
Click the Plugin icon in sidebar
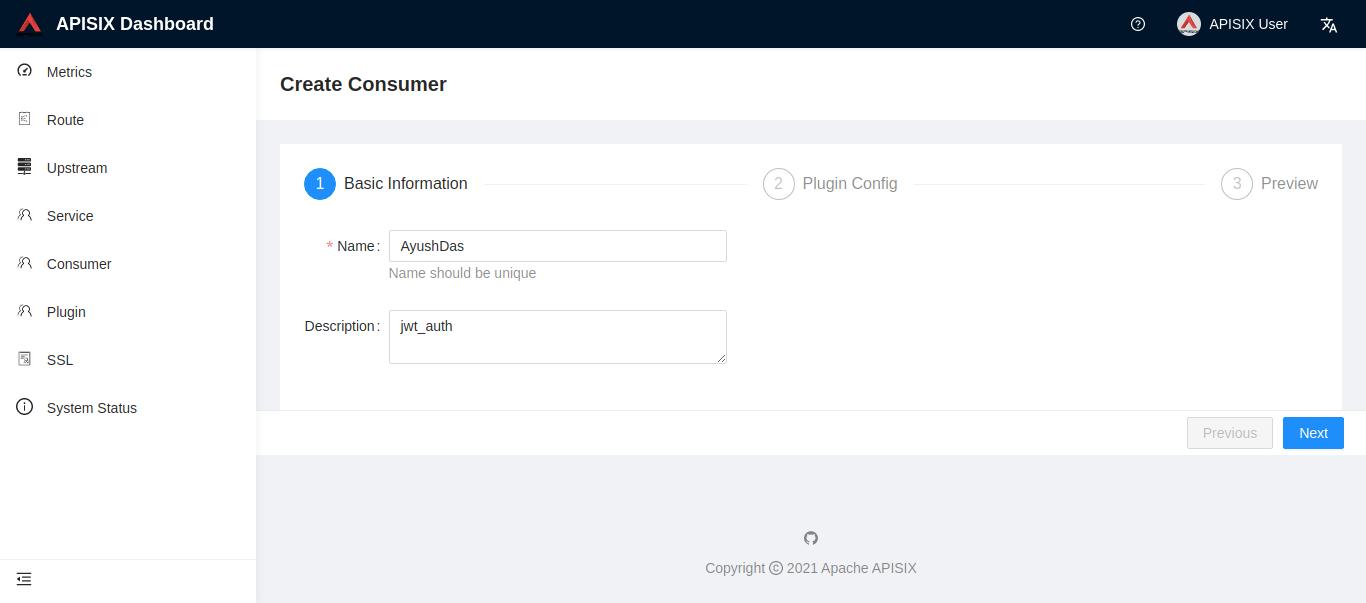[24, 311]
